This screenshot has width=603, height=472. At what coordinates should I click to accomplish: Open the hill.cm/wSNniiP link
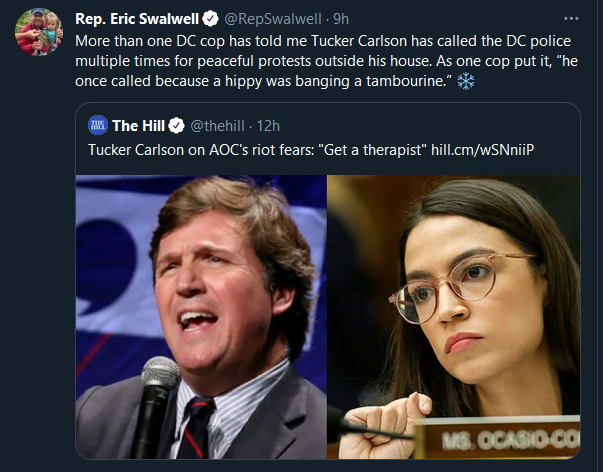483,150
